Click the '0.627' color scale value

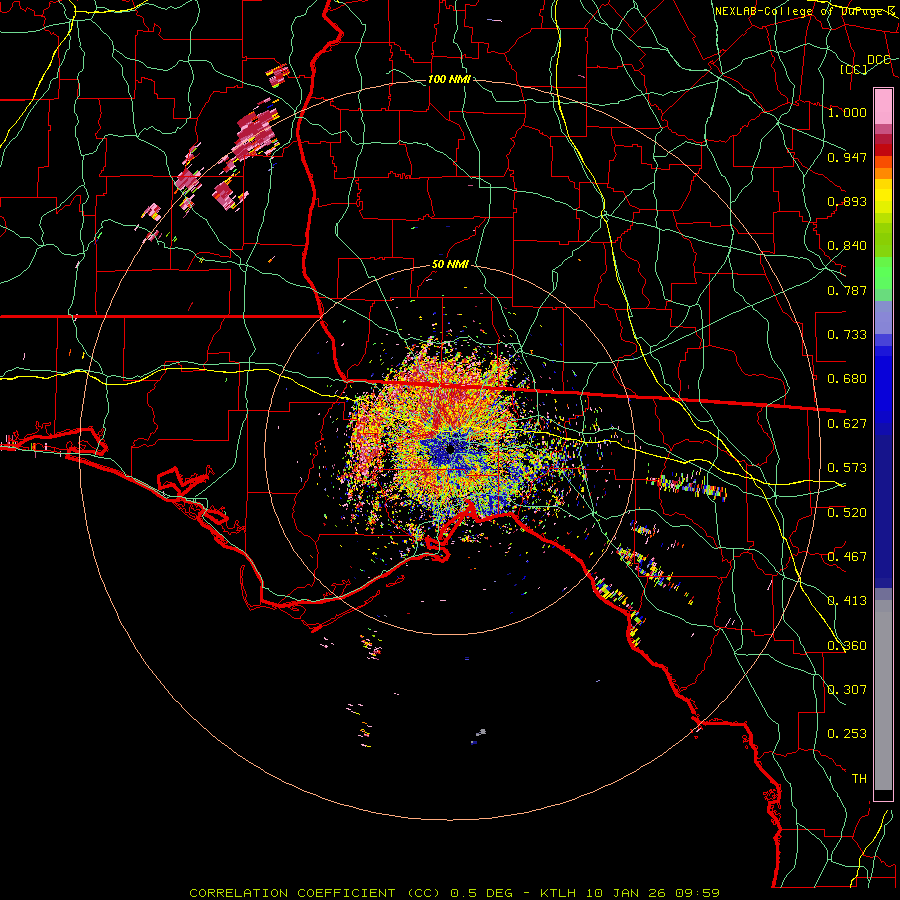(847, 424)
